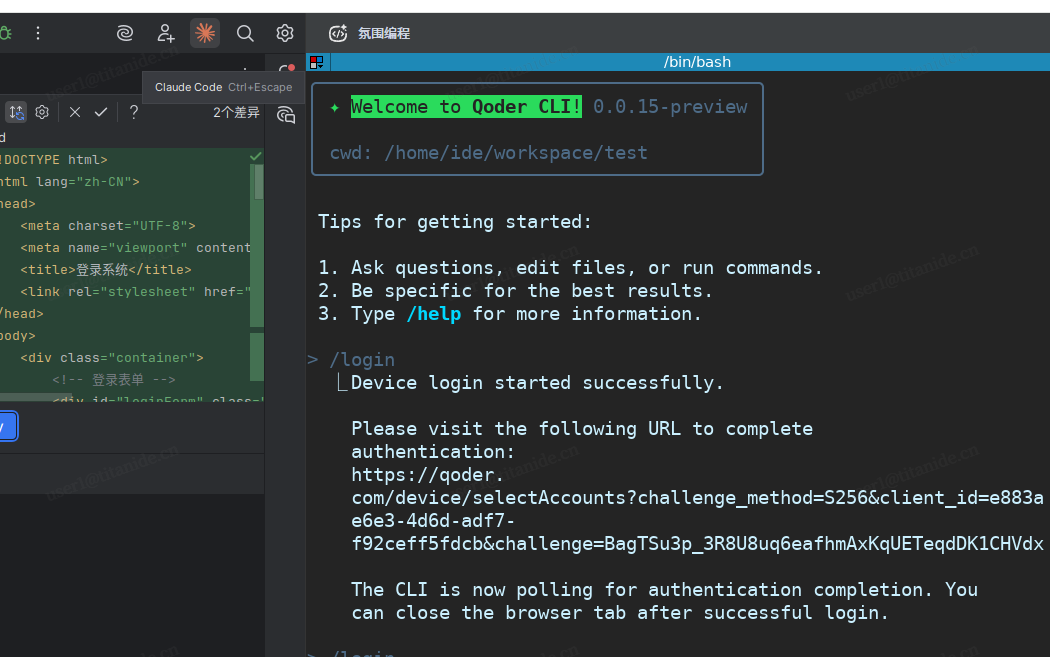This screenshot has height=657, width=1050.
Task: Accept changes with the checkmark icon
Action: coord(101,112)
